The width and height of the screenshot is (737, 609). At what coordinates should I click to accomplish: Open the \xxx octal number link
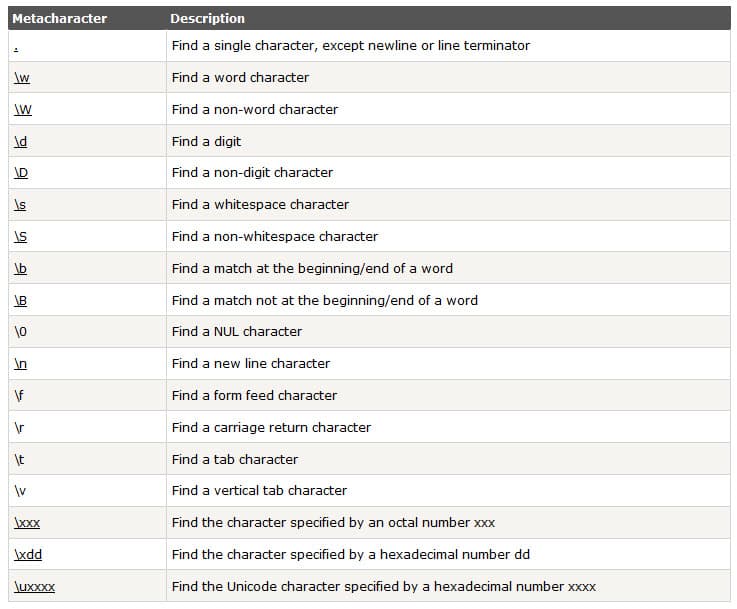pos(27,523)
